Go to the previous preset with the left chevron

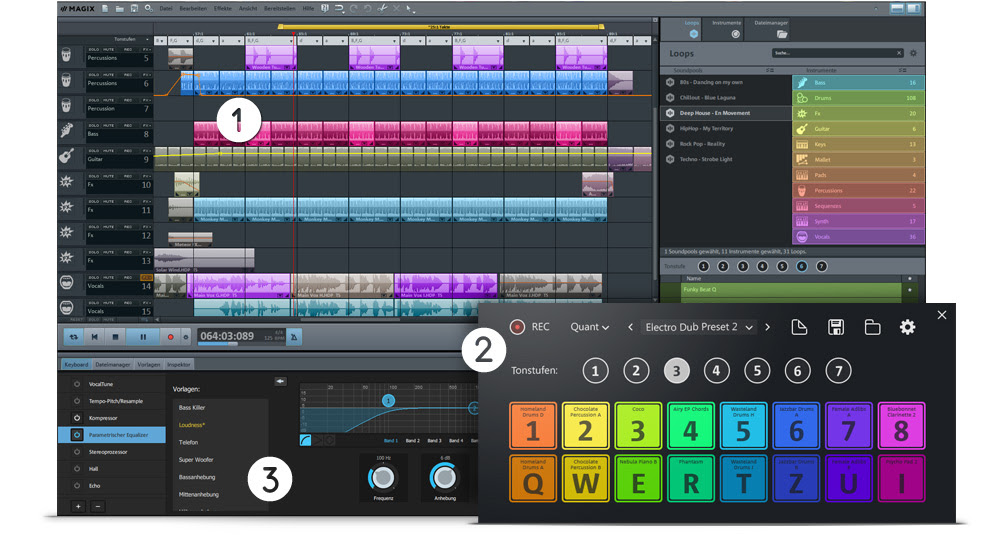click(x=631, y=327)
